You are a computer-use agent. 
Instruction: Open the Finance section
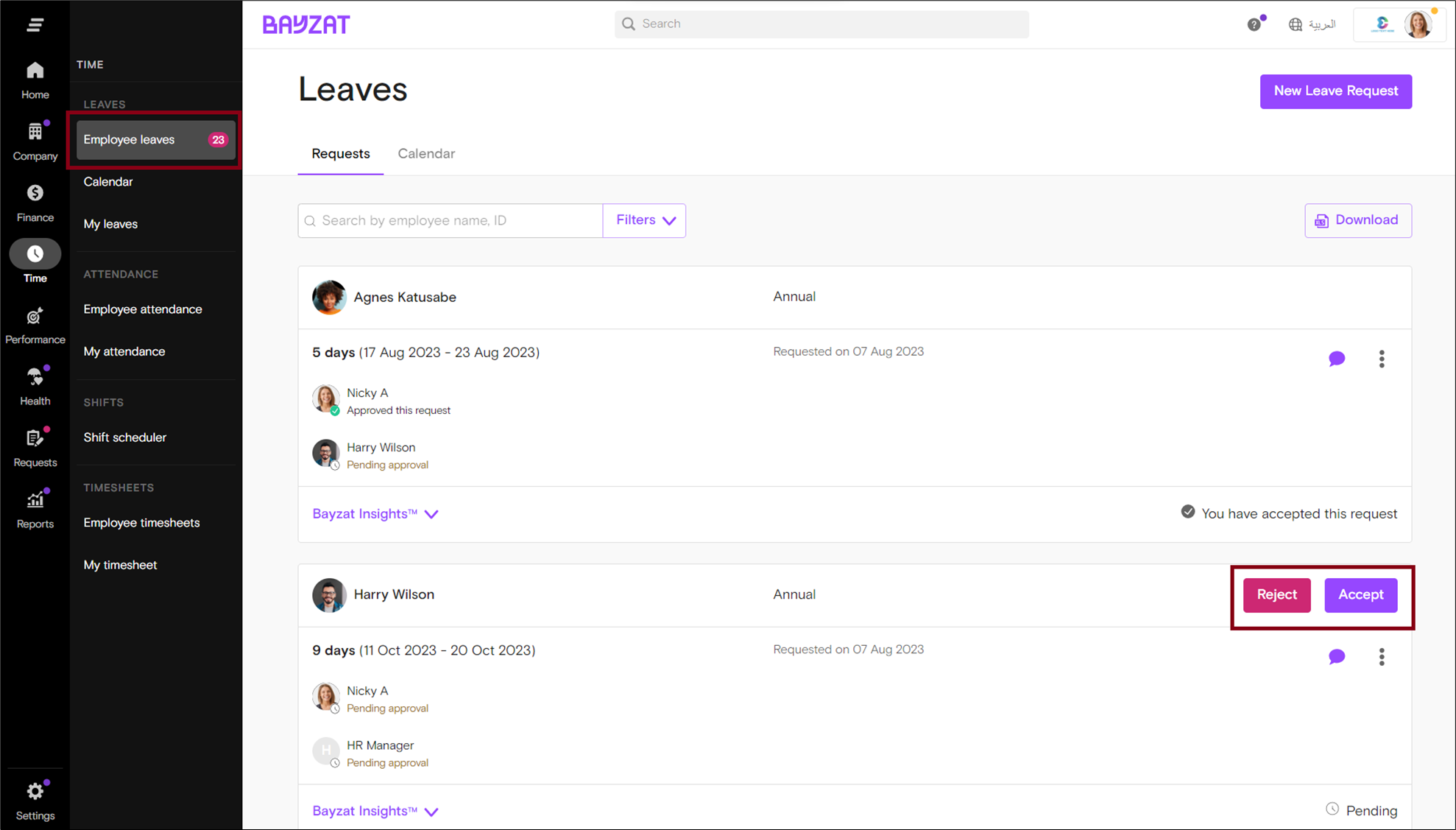[35, 200]
